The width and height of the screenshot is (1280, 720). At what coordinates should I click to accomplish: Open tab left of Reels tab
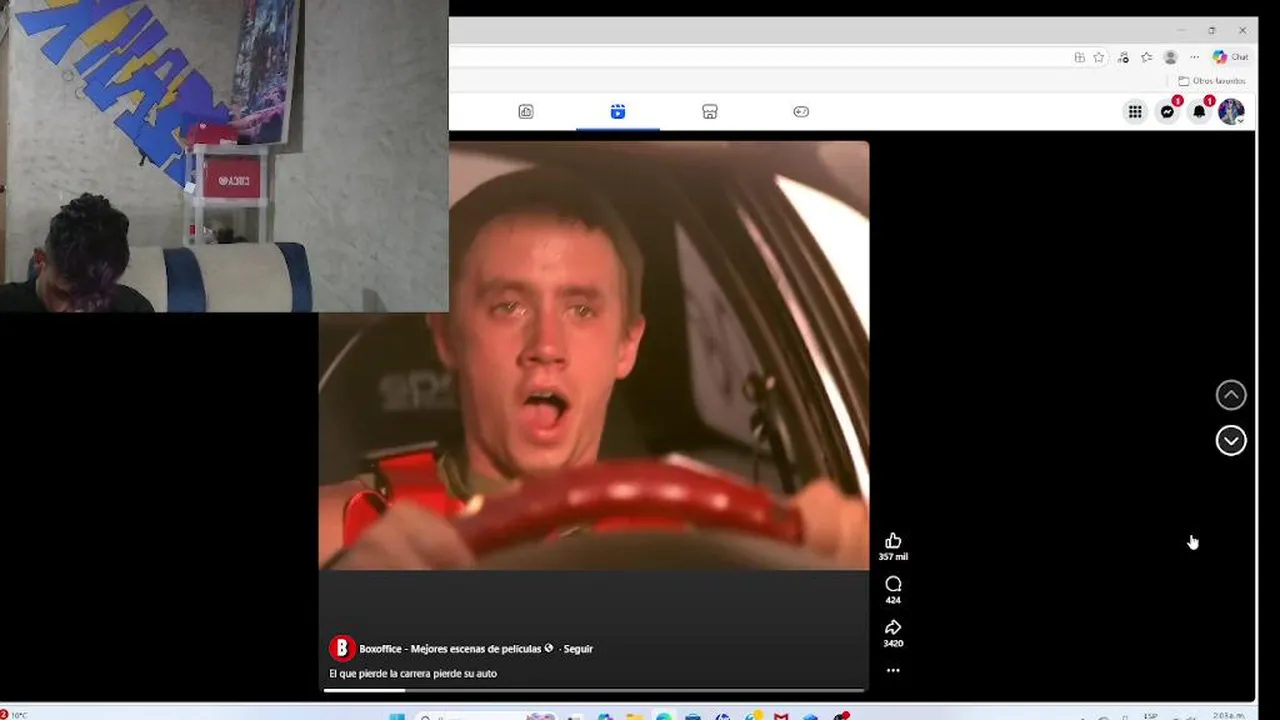click(526, 112)
